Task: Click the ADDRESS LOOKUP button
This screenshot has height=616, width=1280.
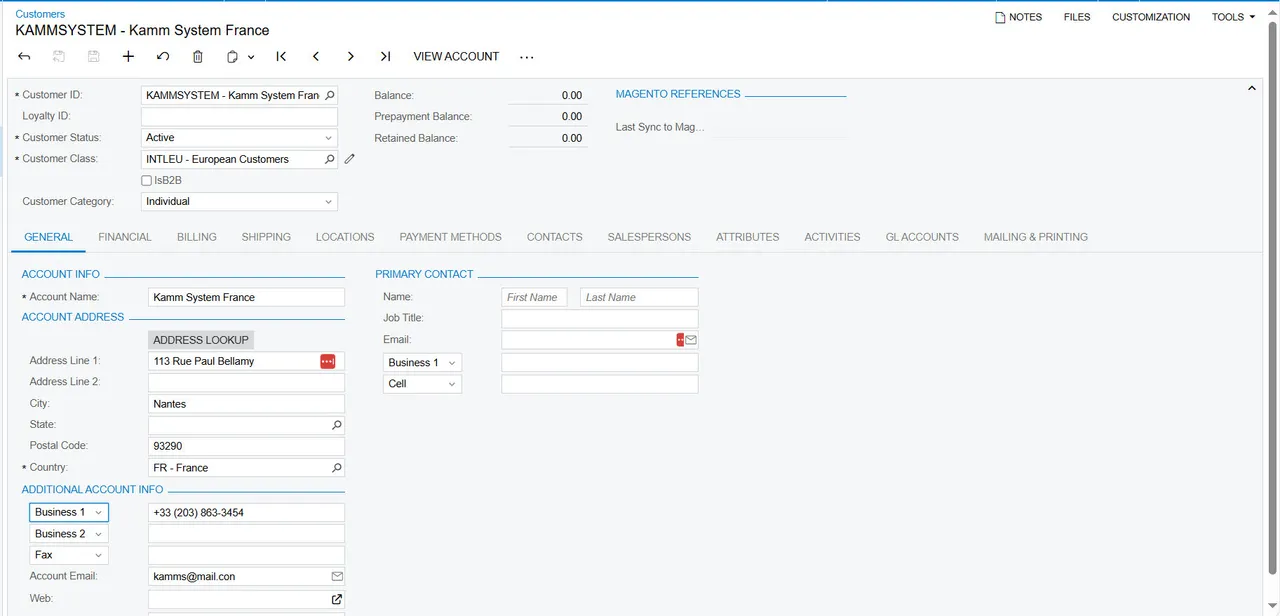Action: pos(201,340)
